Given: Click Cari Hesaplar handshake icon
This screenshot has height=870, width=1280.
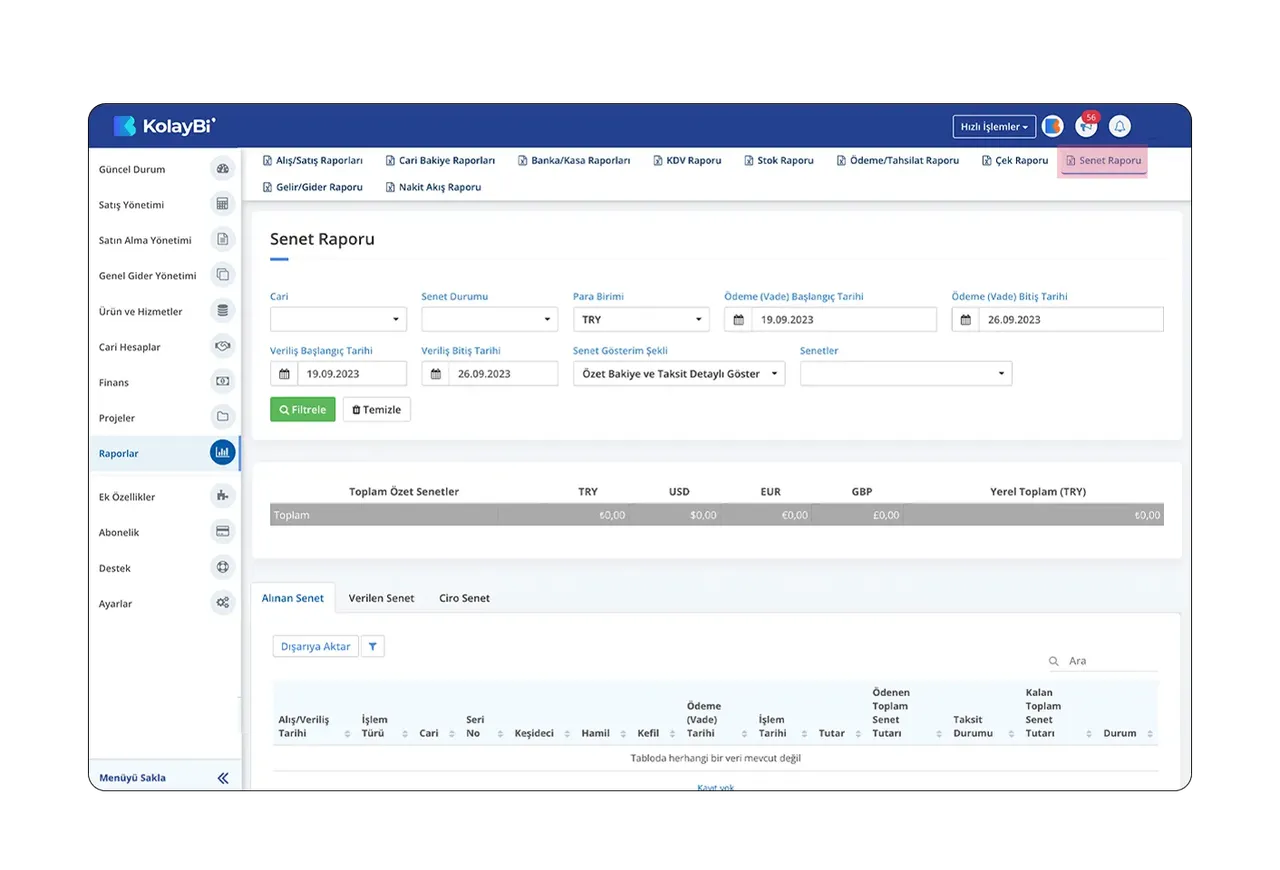Looking at the screenshot, I should pyautogui.click(x=222, y=346).
